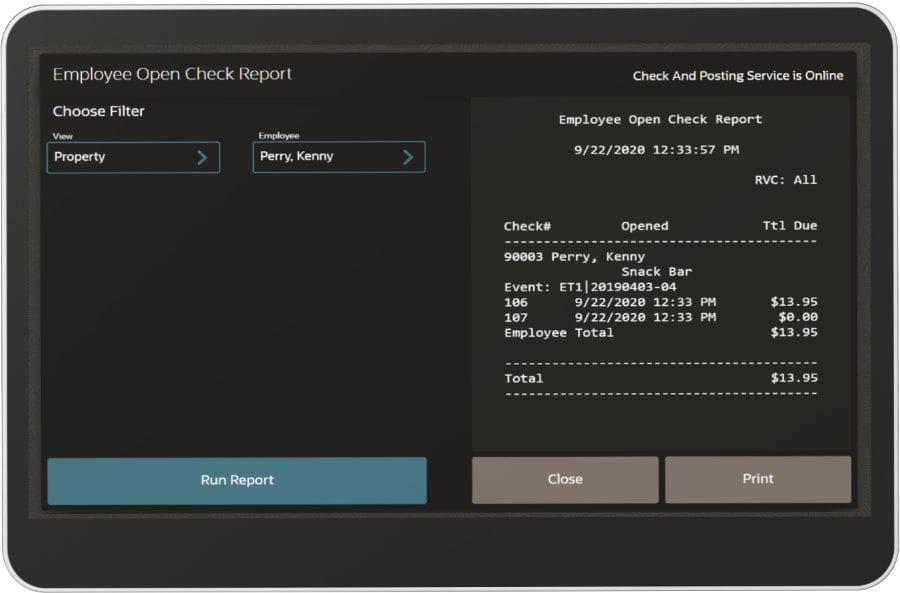This screenshot has width=900, height=593.
Task: Select check 107 row in the report
Action: coord(661,317)
